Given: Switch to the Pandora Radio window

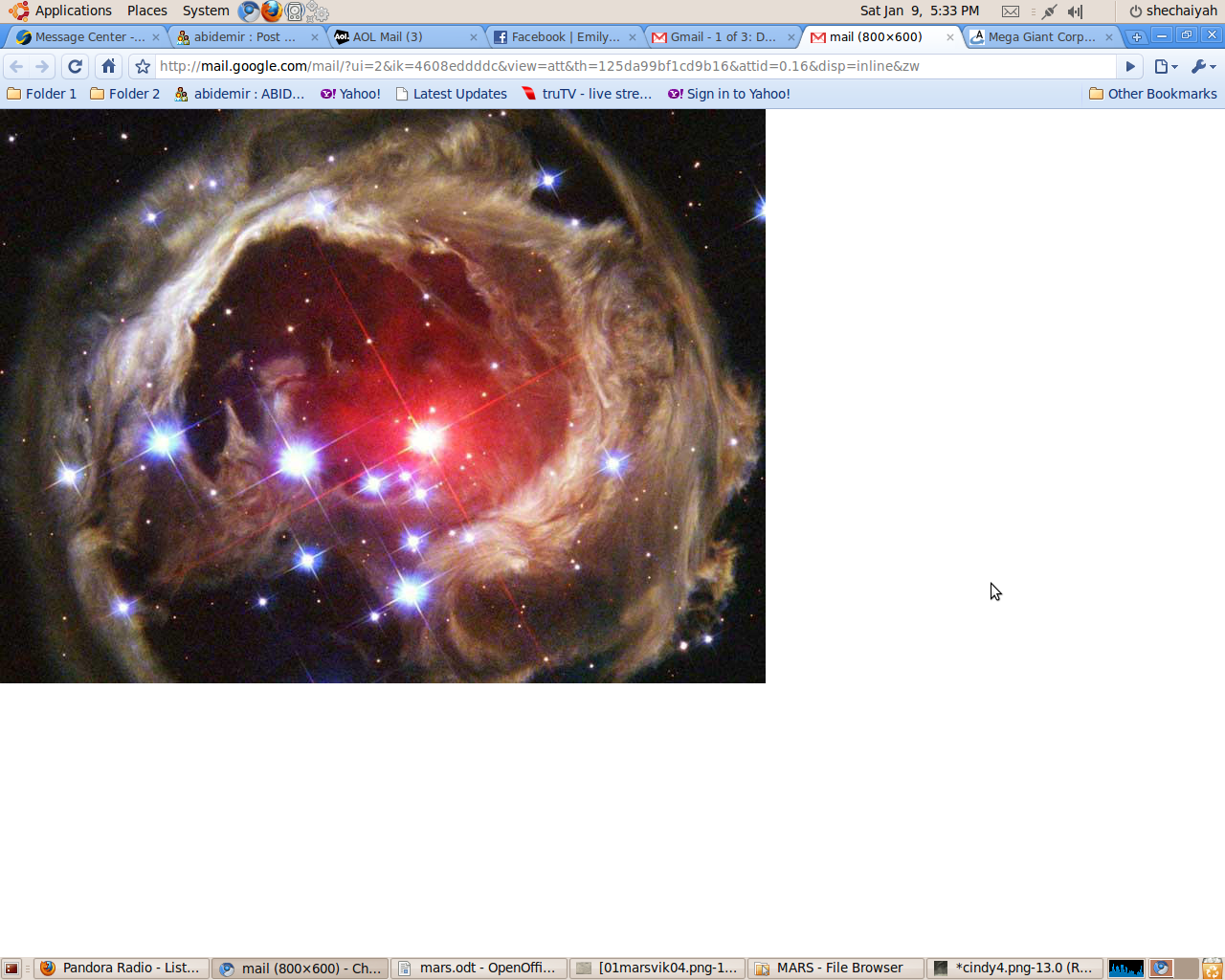Looking at the screenshot, I should pyautogui.click(x=122, y=969).
